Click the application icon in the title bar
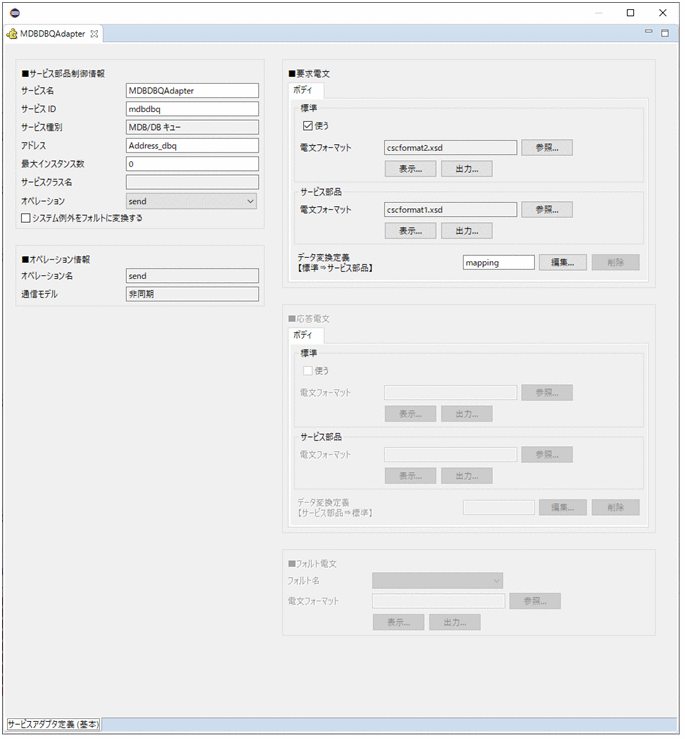Viewport: 685px width, 739px height. 14,13
